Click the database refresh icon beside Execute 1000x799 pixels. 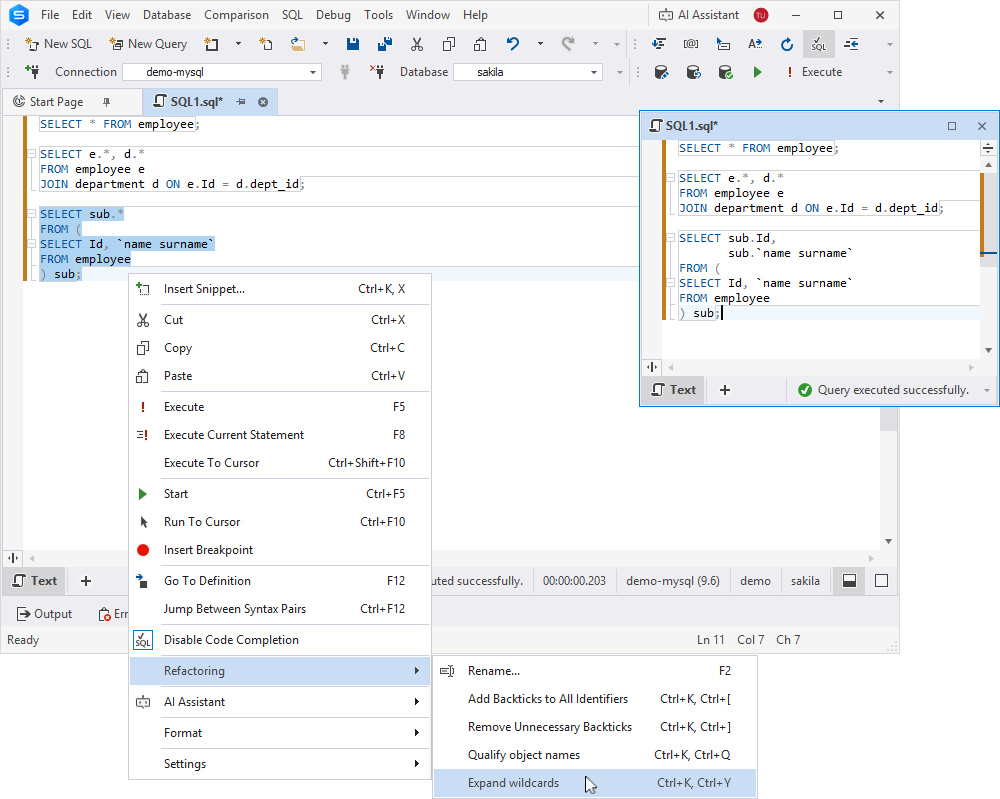click(x=693, y=72)
